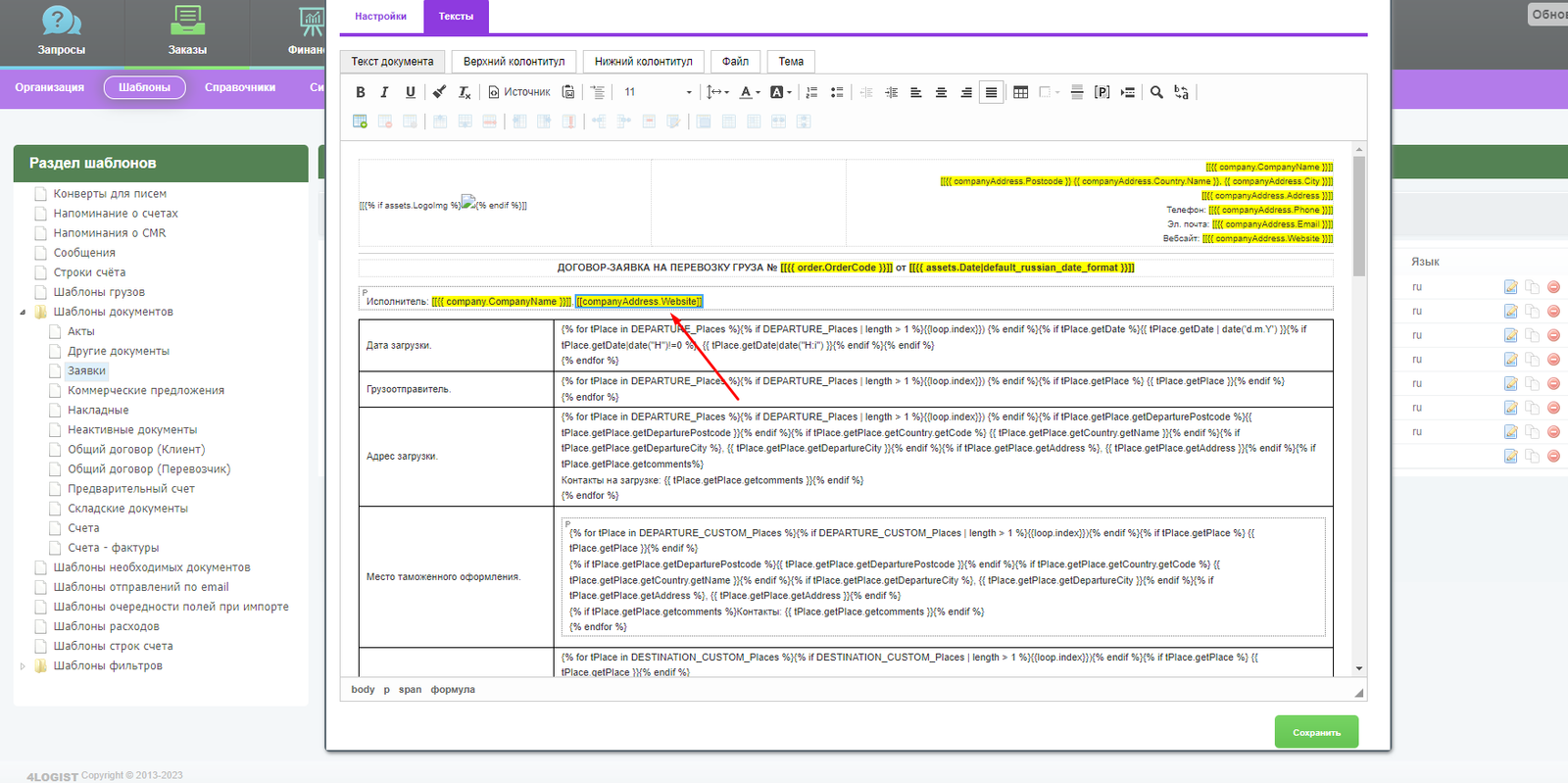Select the Шаблоны pill button

[144, 87]
